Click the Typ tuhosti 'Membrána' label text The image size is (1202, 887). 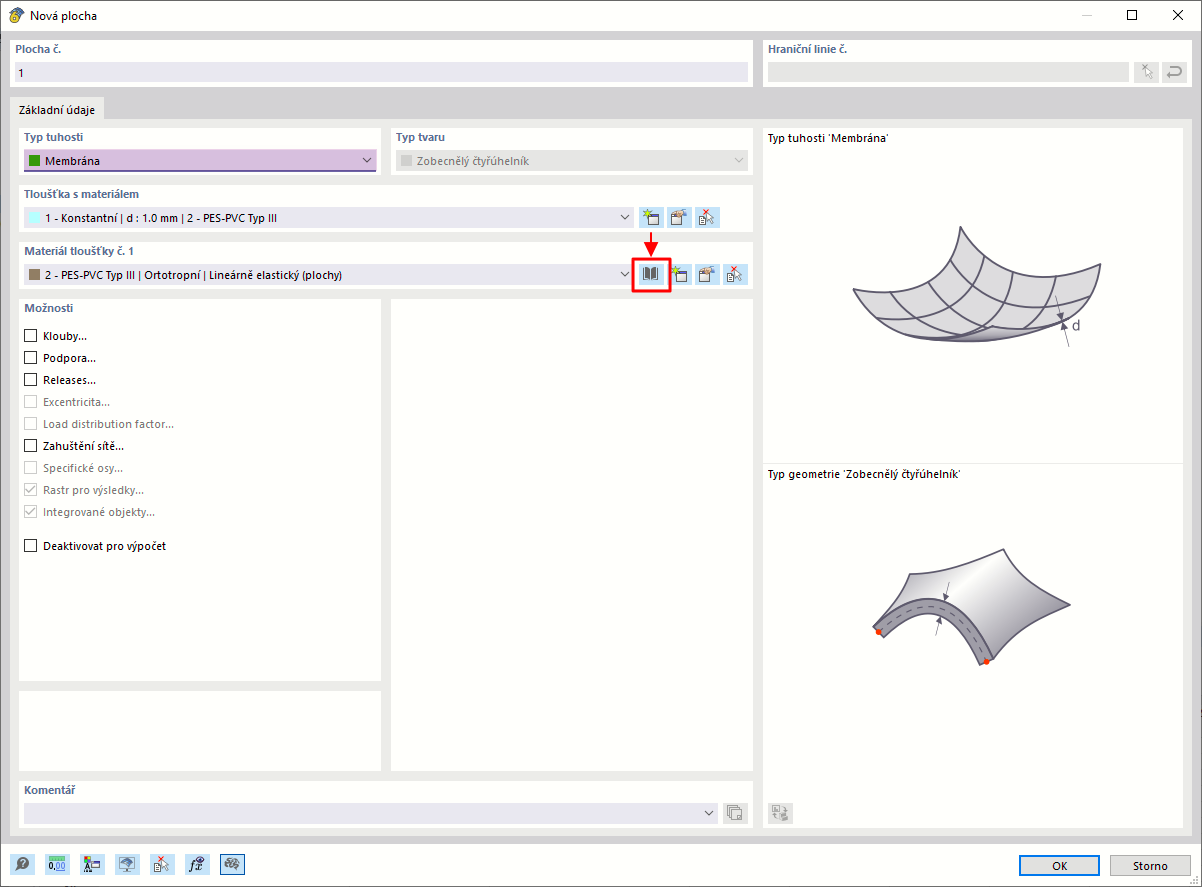pos(829,138)
